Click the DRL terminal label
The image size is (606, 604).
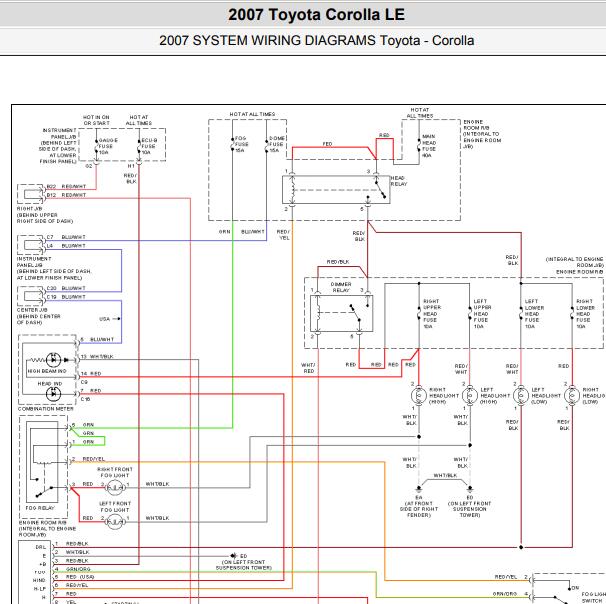(41, 547)
